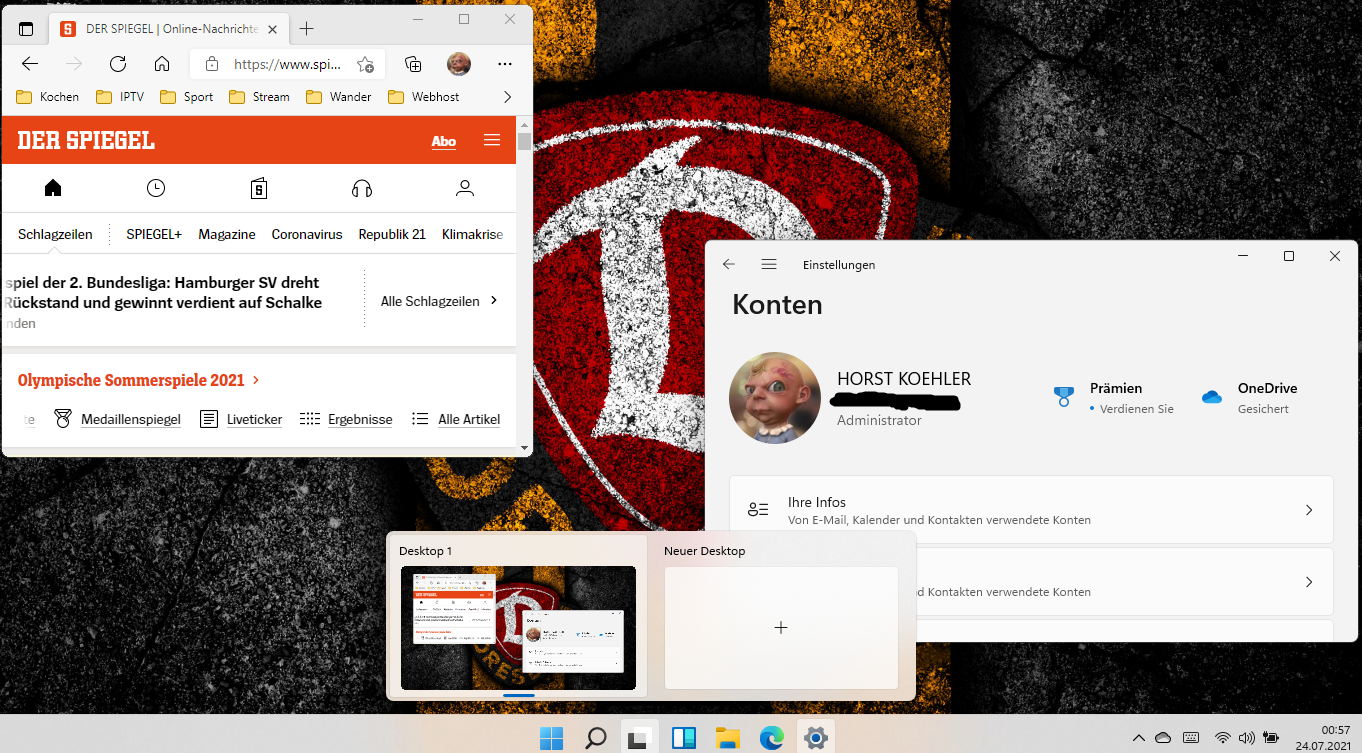
Task: Add this page to favorites star
Action: click(x=365, y=64)
